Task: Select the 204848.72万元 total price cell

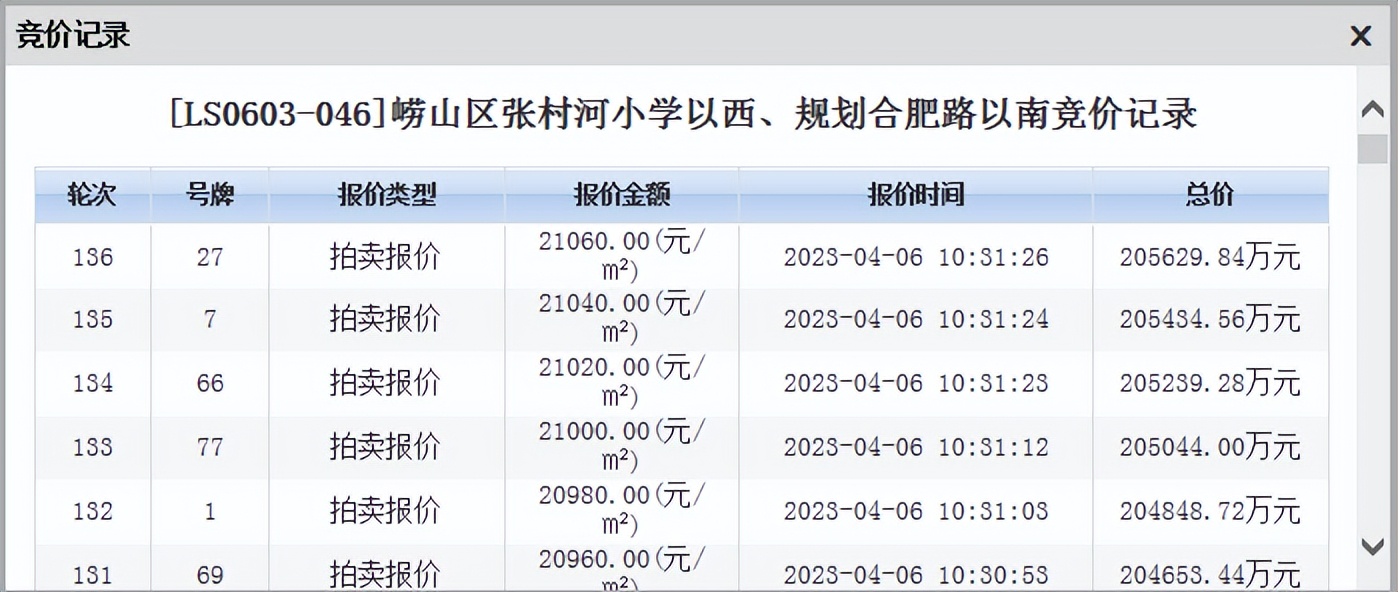Action: (x=1210, y=511)
